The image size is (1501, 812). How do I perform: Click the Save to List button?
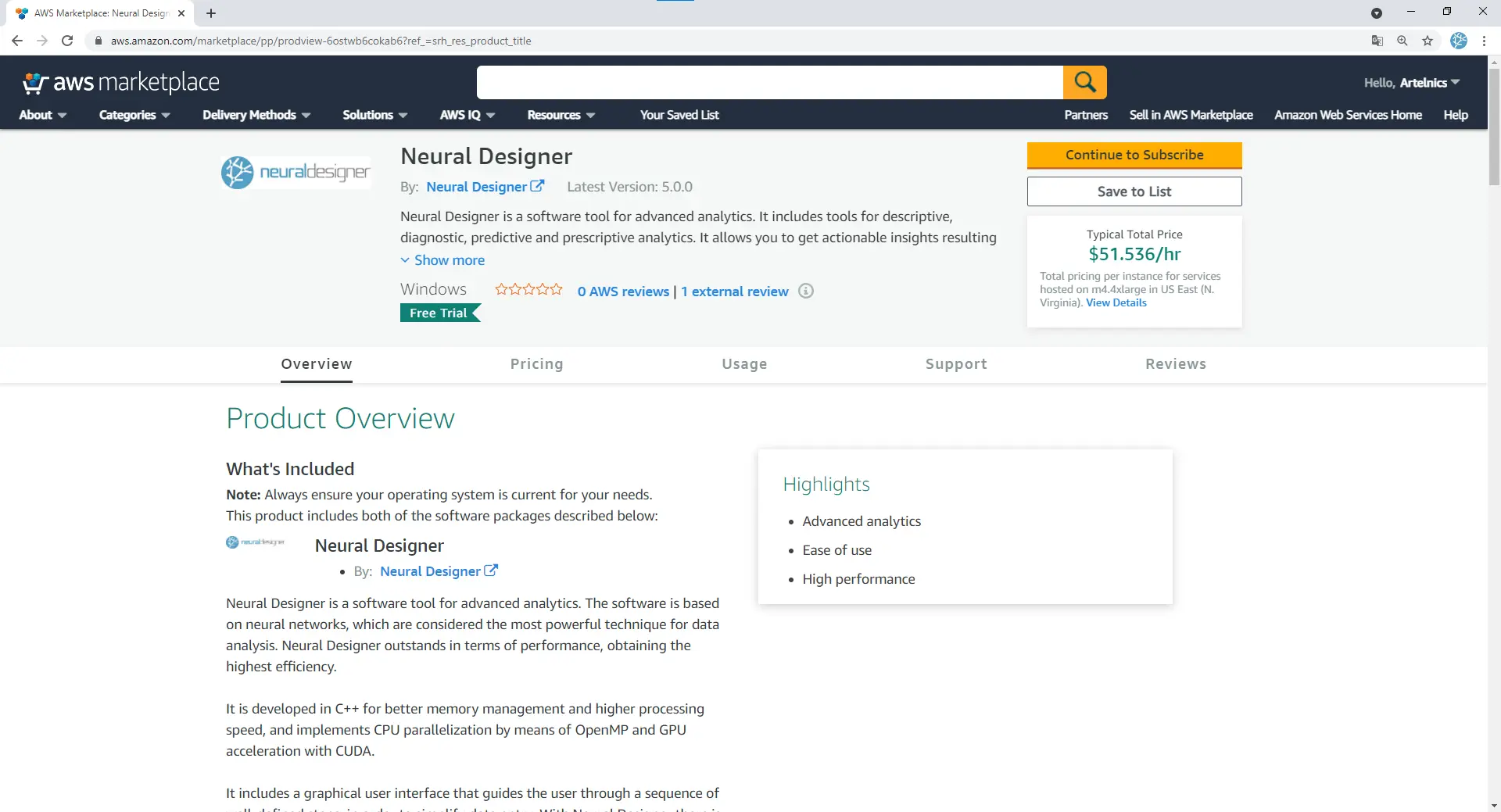click(x=1134, y=191)
